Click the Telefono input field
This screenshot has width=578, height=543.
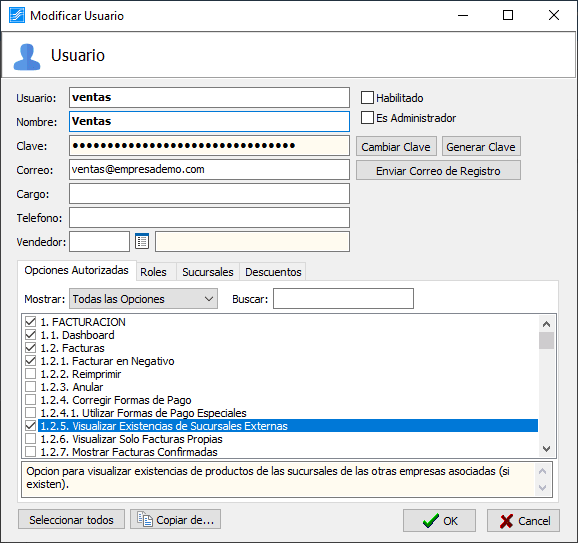209,217
